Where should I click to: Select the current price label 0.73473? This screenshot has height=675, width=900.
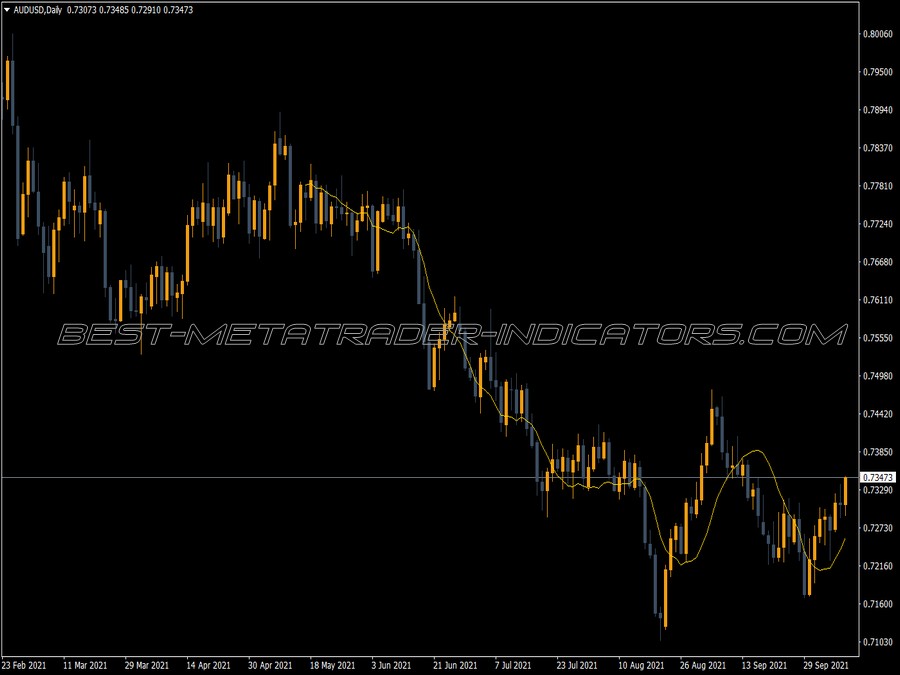[878, 478]
